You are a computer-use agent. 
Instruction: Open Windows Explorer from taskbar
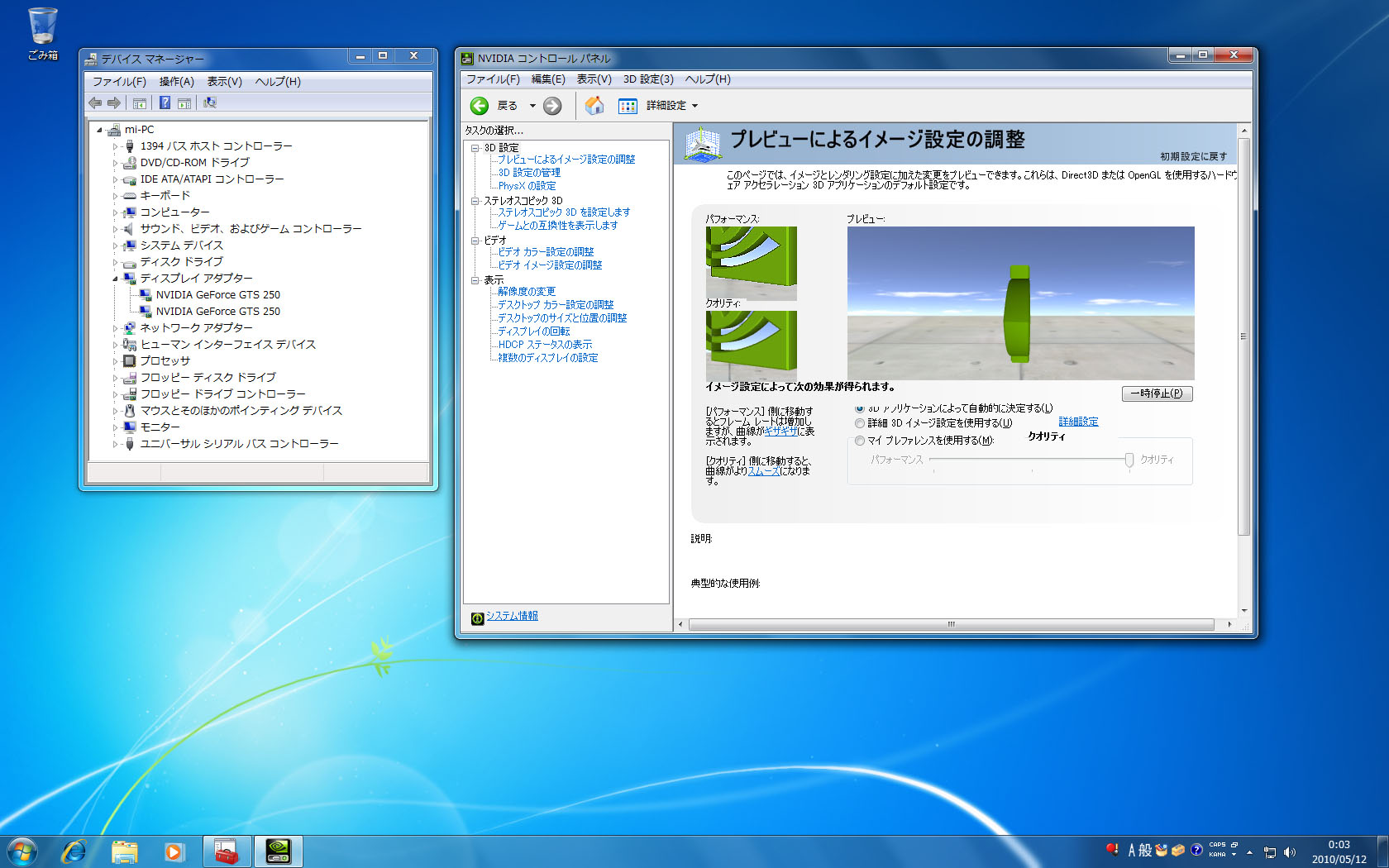pyautogui.click(x=125, y=851)
